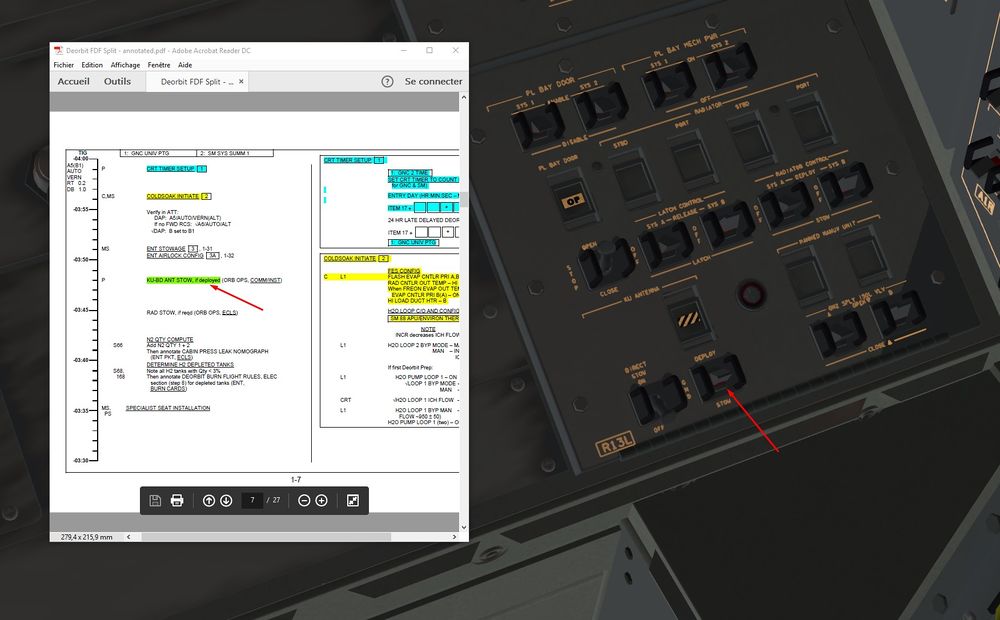Click the KU ANTENNA barberpole talkback indicator

click(x=688, y=318)
